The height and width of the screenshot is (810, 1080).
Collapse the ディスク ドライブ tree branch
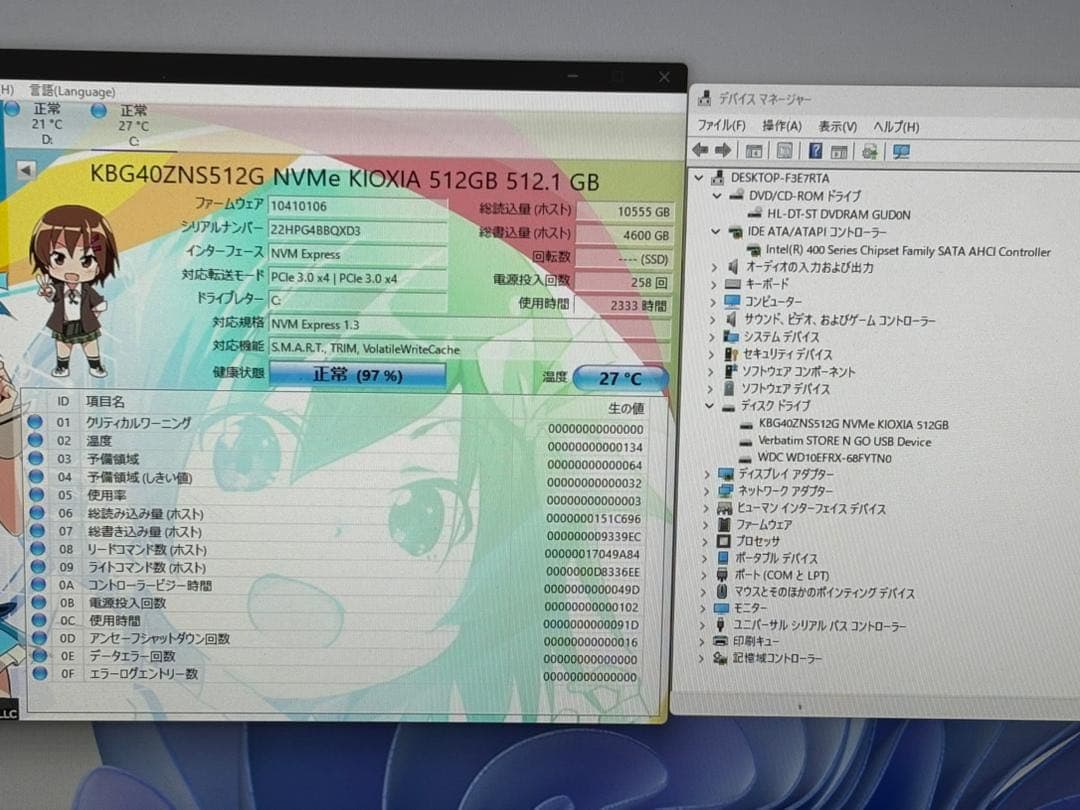[711, 406]
